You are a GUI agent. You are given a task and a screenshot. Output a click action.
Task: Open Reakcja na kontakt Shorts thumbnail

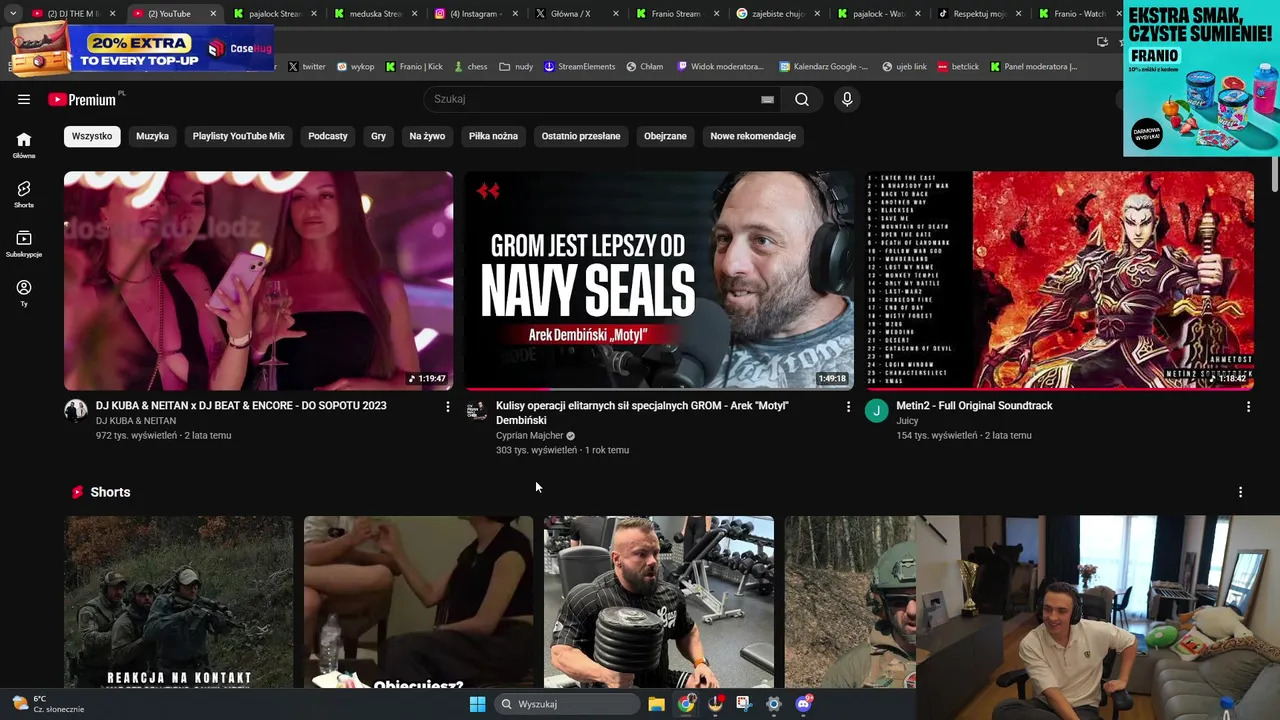[x=179, y=602]
